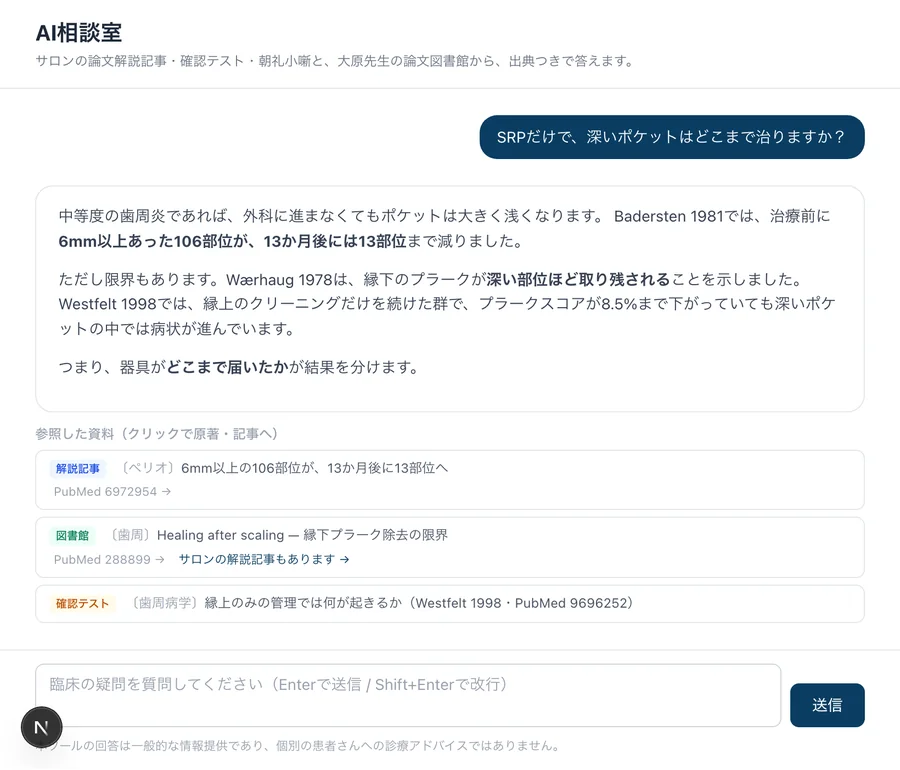
Task: Click the 確認テスト badge tag
Action: (x=82, y=604)
